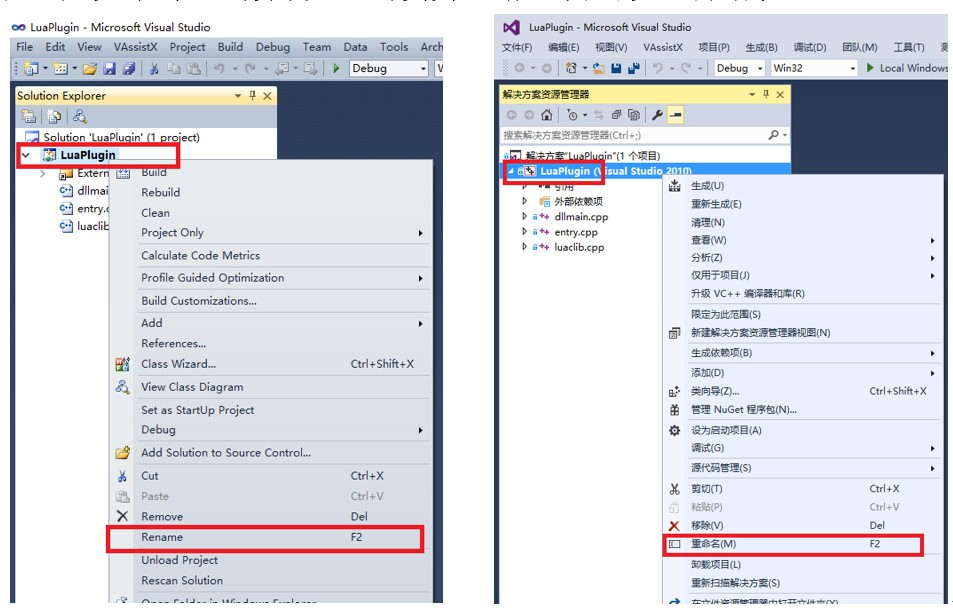Open File menu in left window

pos(25,47)
